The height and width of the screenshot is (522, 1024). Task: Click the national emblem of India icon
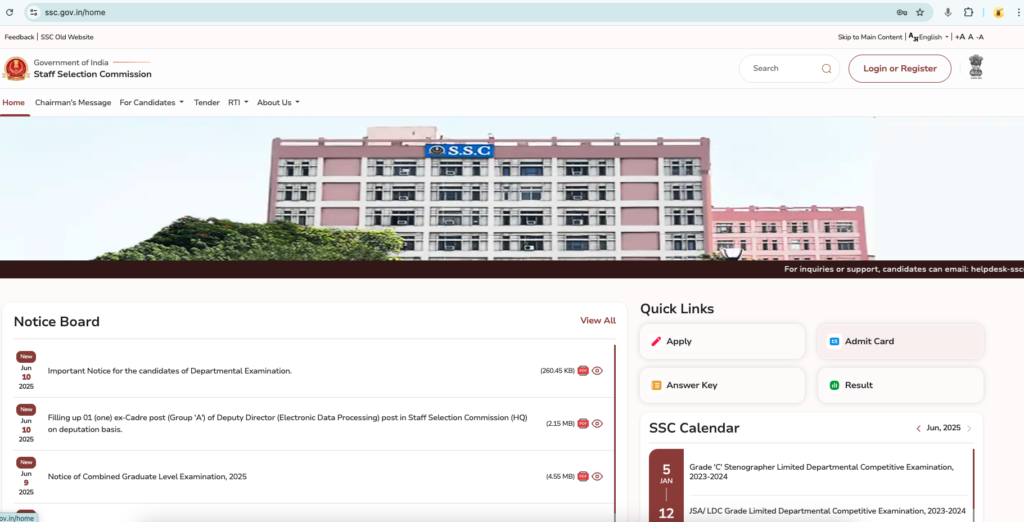(976, 67)
